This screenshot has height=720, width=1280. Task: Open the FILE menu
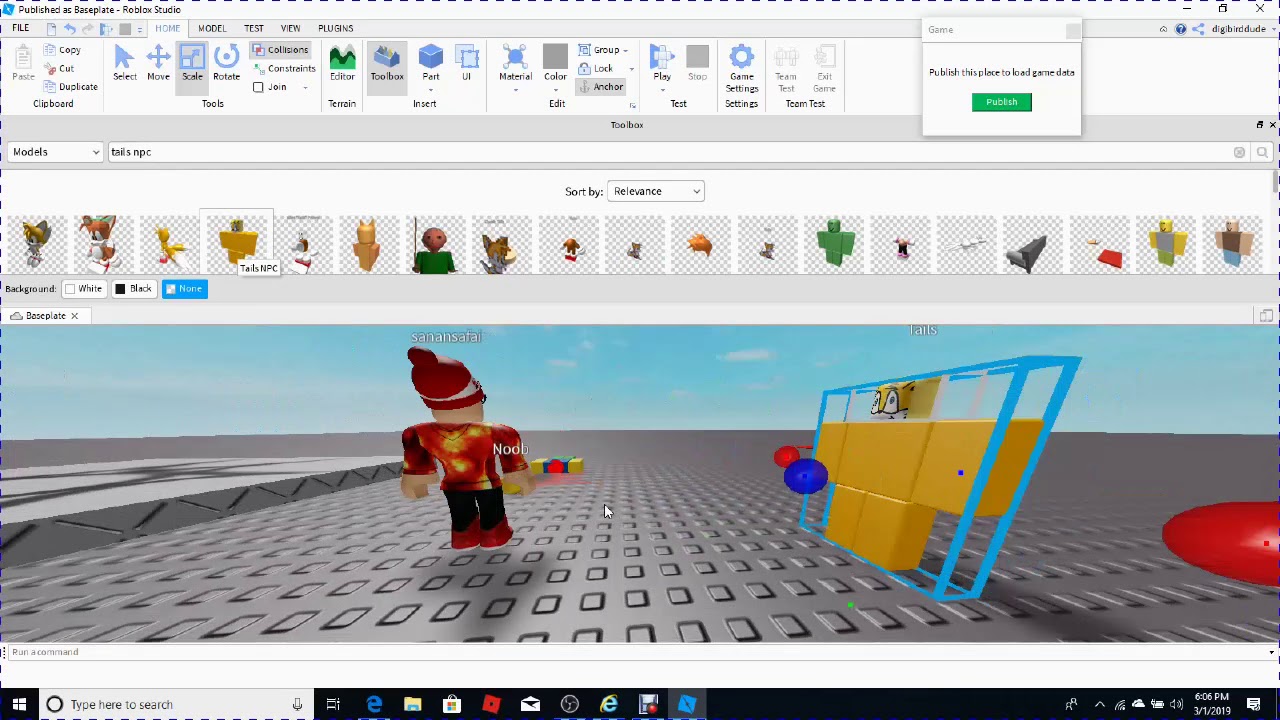20,28
